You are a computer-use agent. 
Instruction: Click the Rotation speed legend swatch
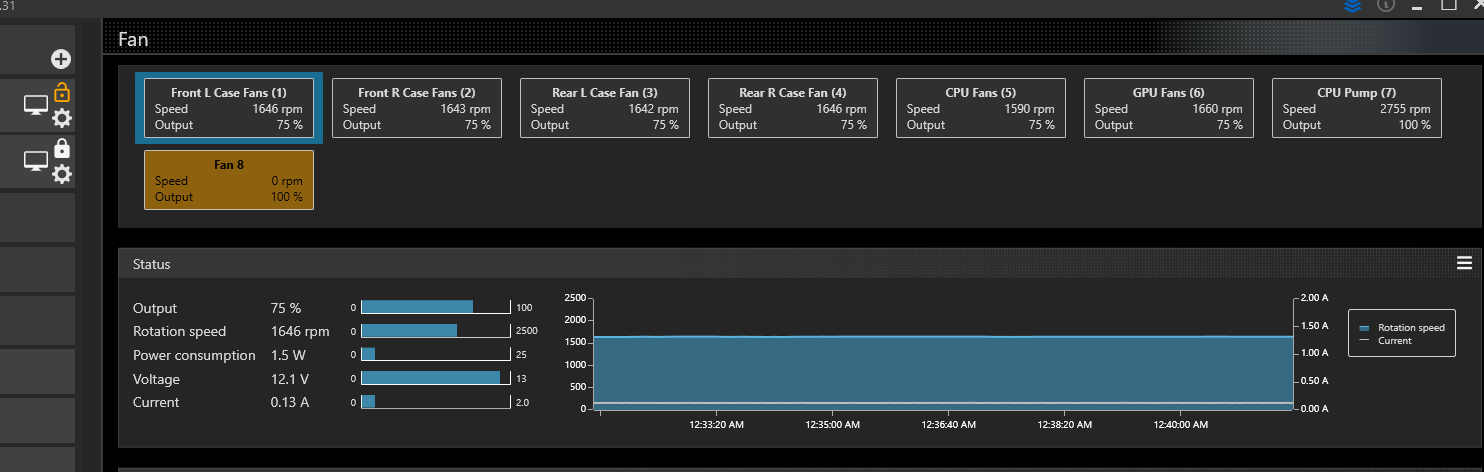1364,328
